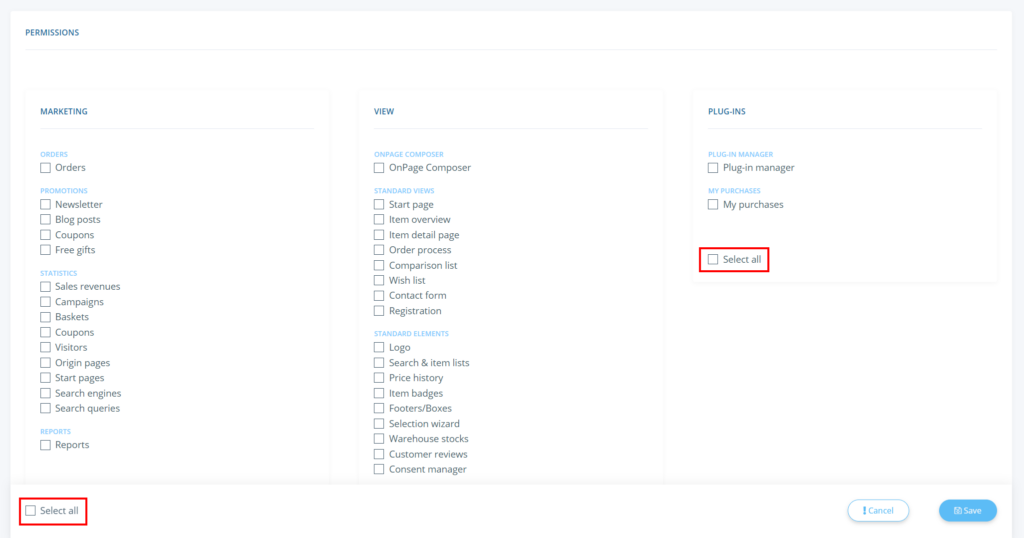
Task: Click the PROMOTIONS group label
Action: point(64,191)
